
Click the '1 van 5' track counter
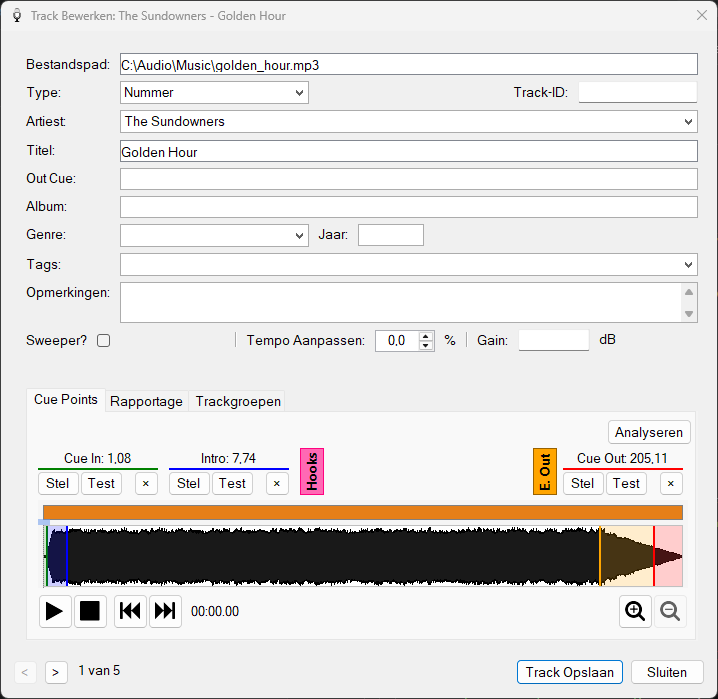tap(99, 671)
